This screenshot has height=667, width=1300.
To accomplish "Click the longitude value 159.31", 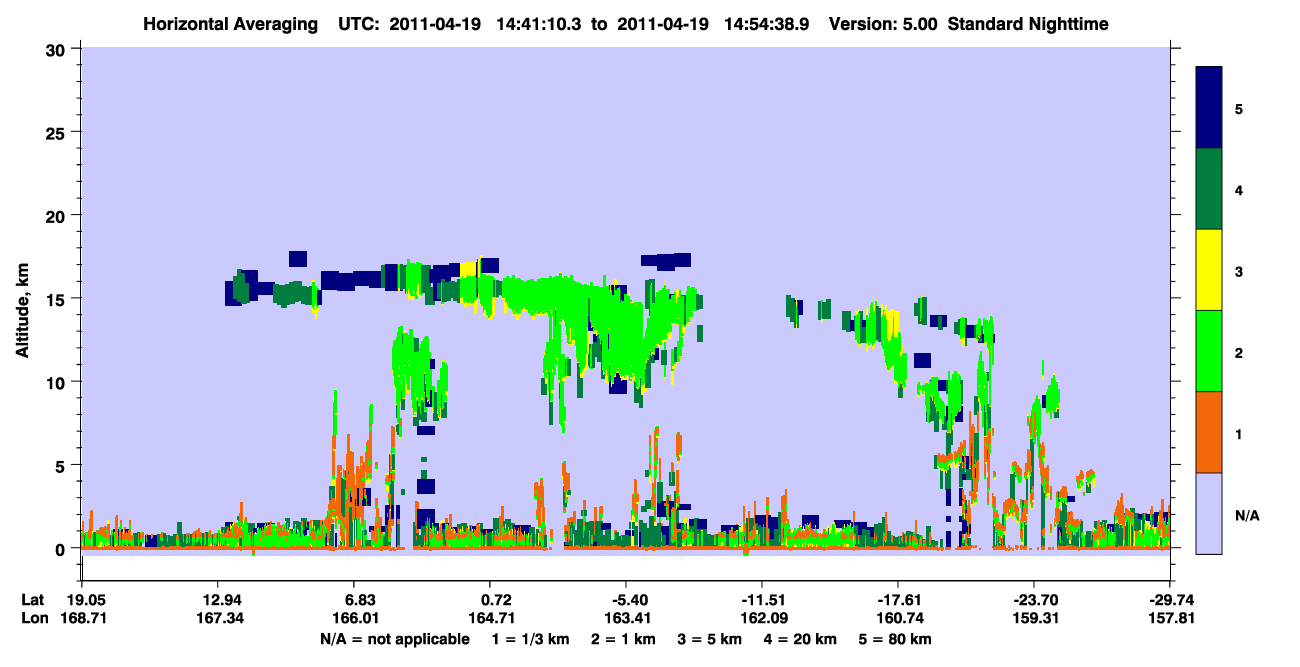I will pyautogui.click(x=1038, y=619).
